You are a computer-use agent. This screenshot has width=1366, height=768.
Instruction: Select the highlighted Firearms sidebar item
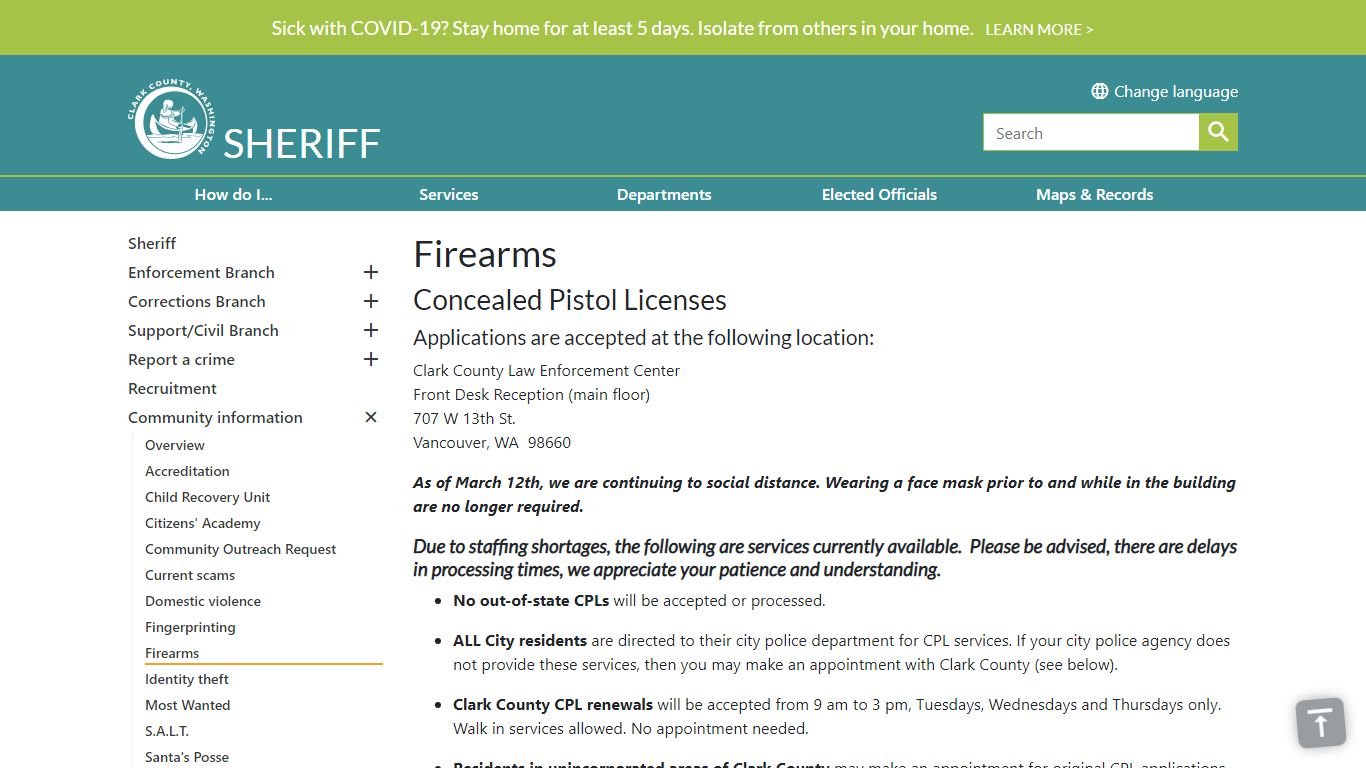point(172,653)
